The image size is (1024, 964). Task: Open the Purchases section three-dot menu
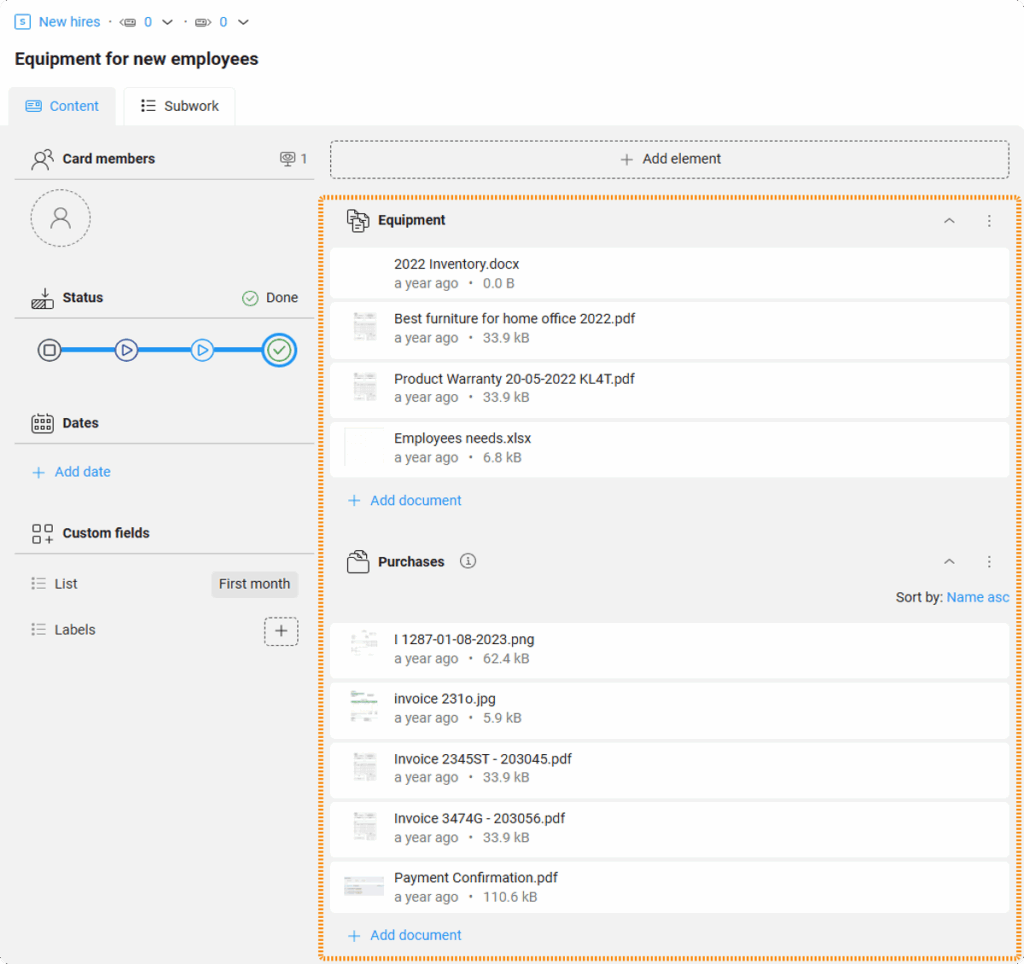(989, 562)
